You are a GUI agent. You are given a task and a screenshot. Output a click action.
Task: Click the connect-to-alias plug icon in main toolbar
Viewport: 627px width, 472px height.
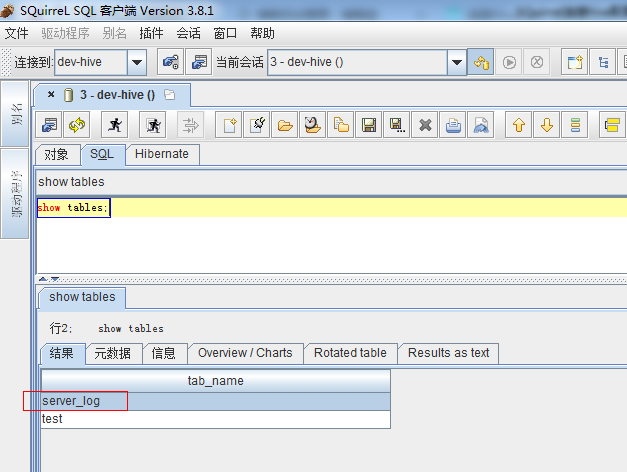[171, 62]
